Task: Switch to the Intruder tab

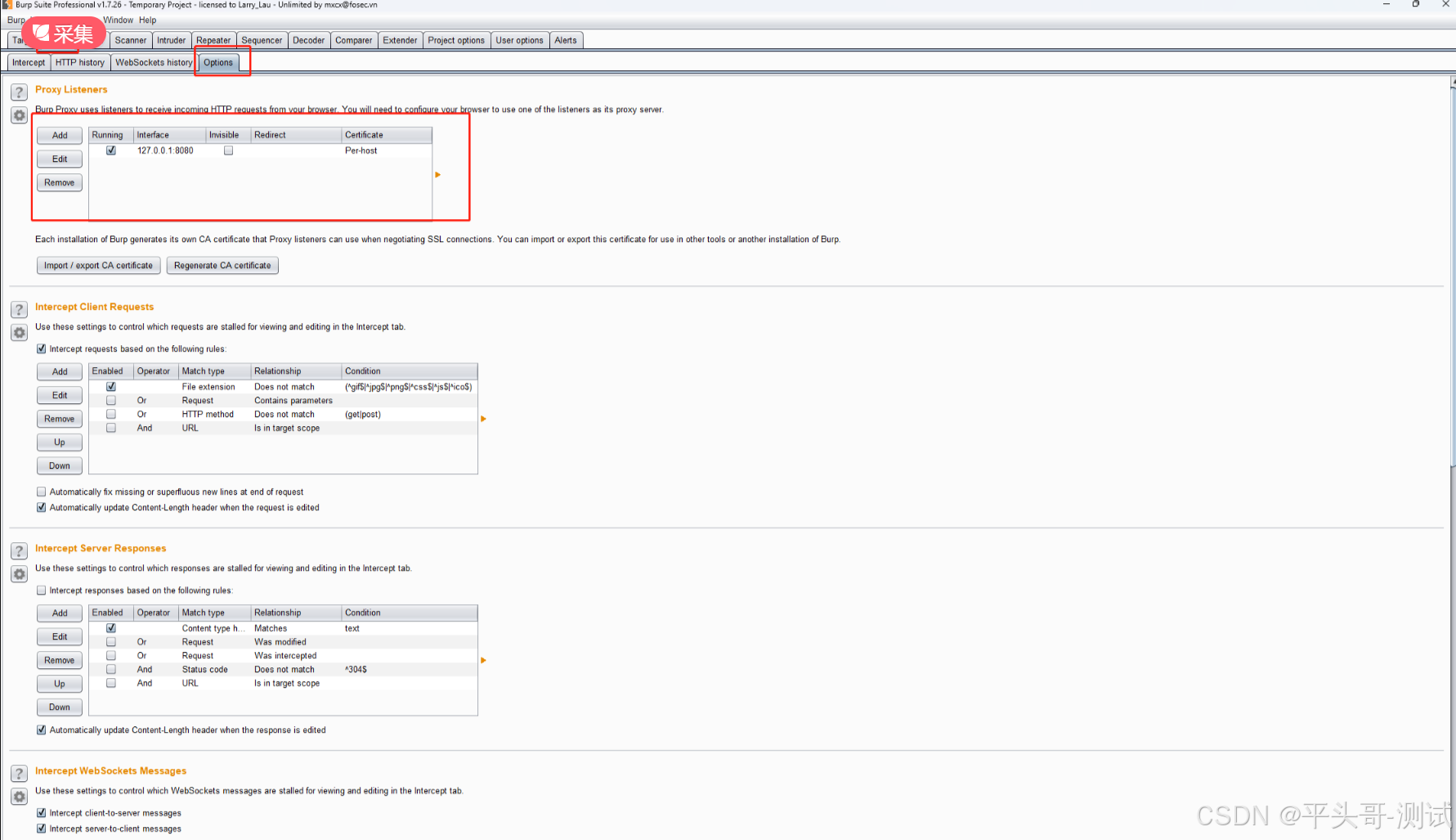Action: pos(172,40)
